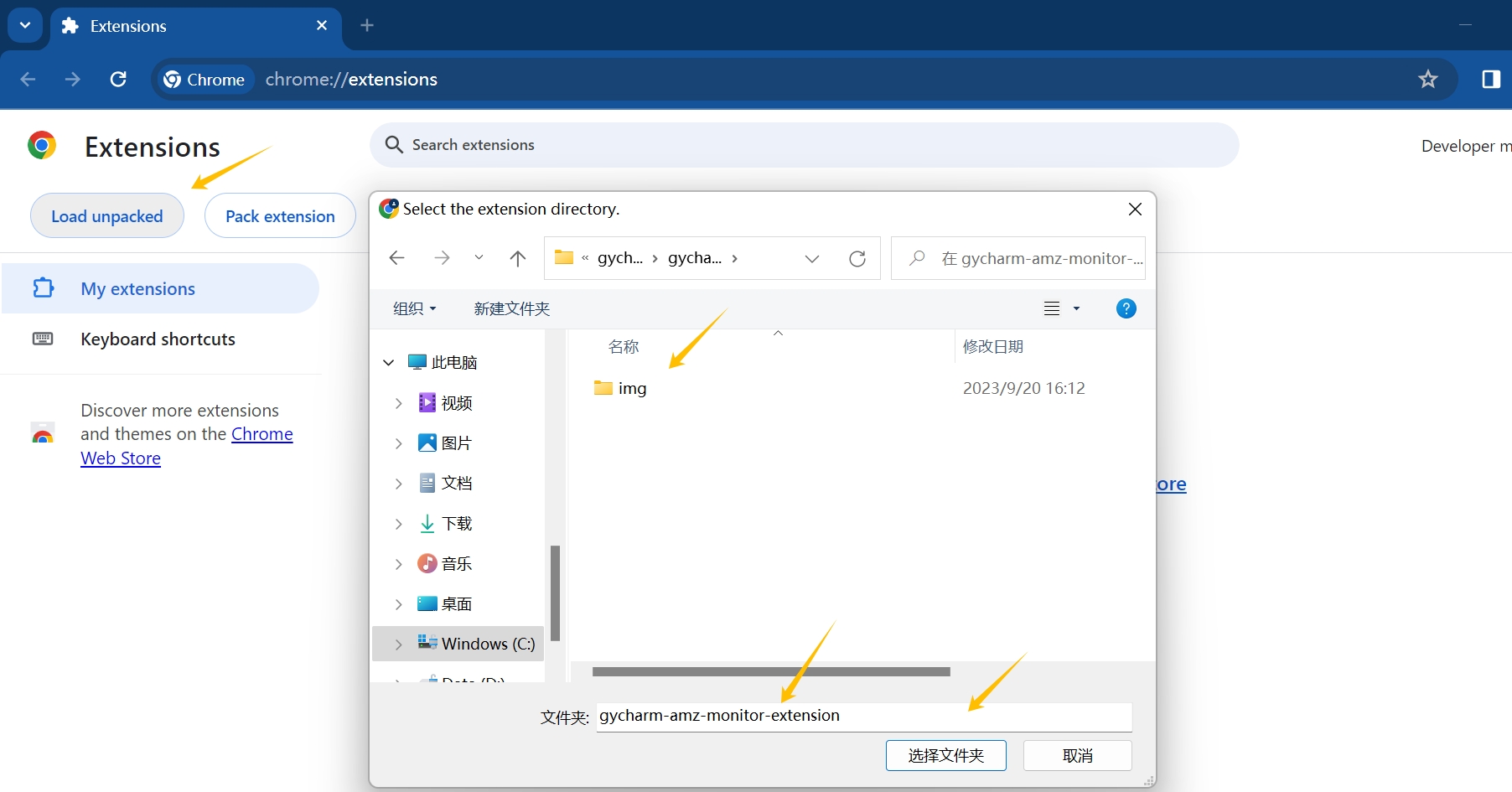Click the 选择文件夹 button
1512x792 pixels.
(x=945, y=755)
